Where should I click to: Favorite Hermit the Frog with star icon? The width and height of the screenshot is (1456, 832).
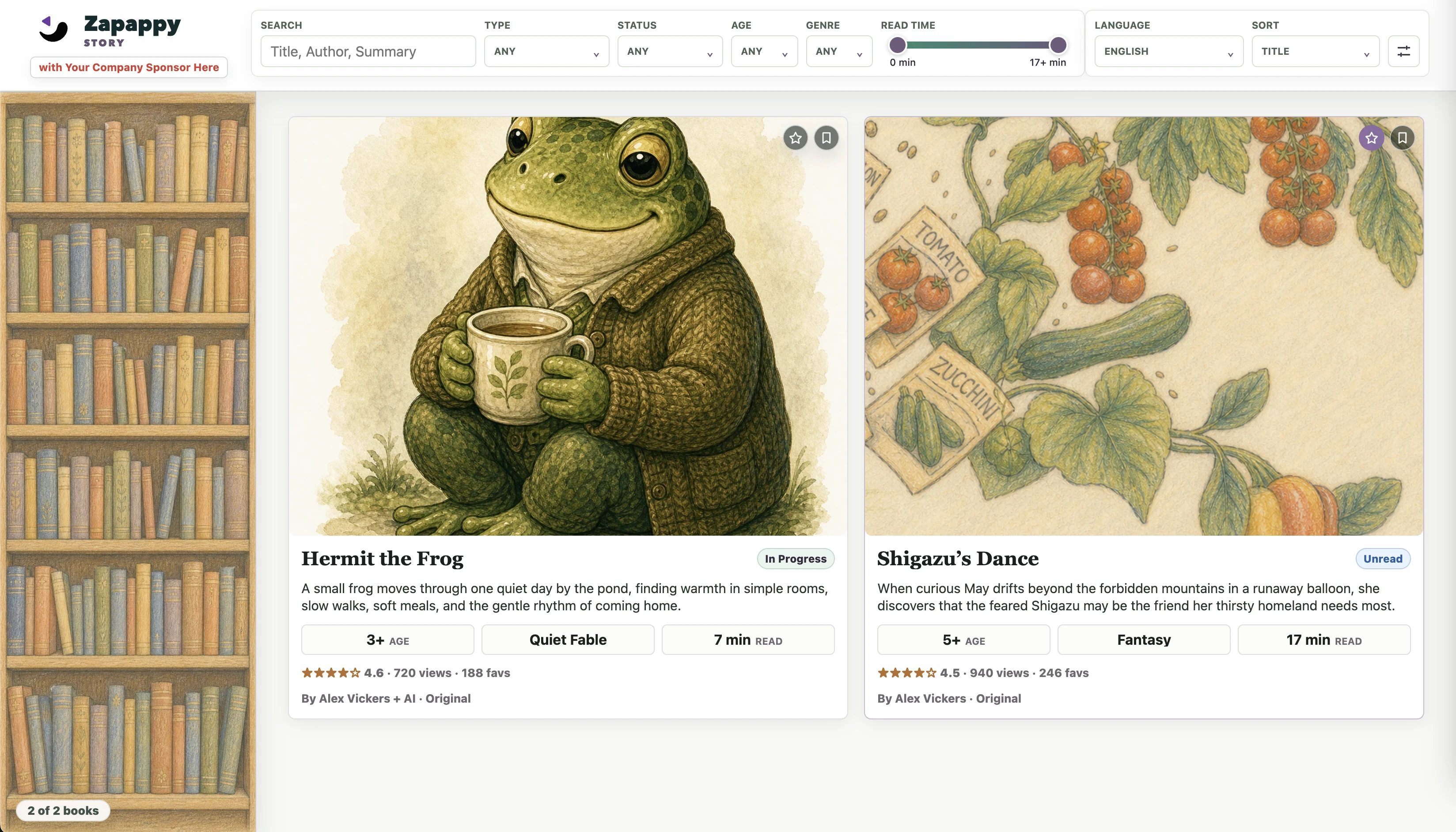795,138
